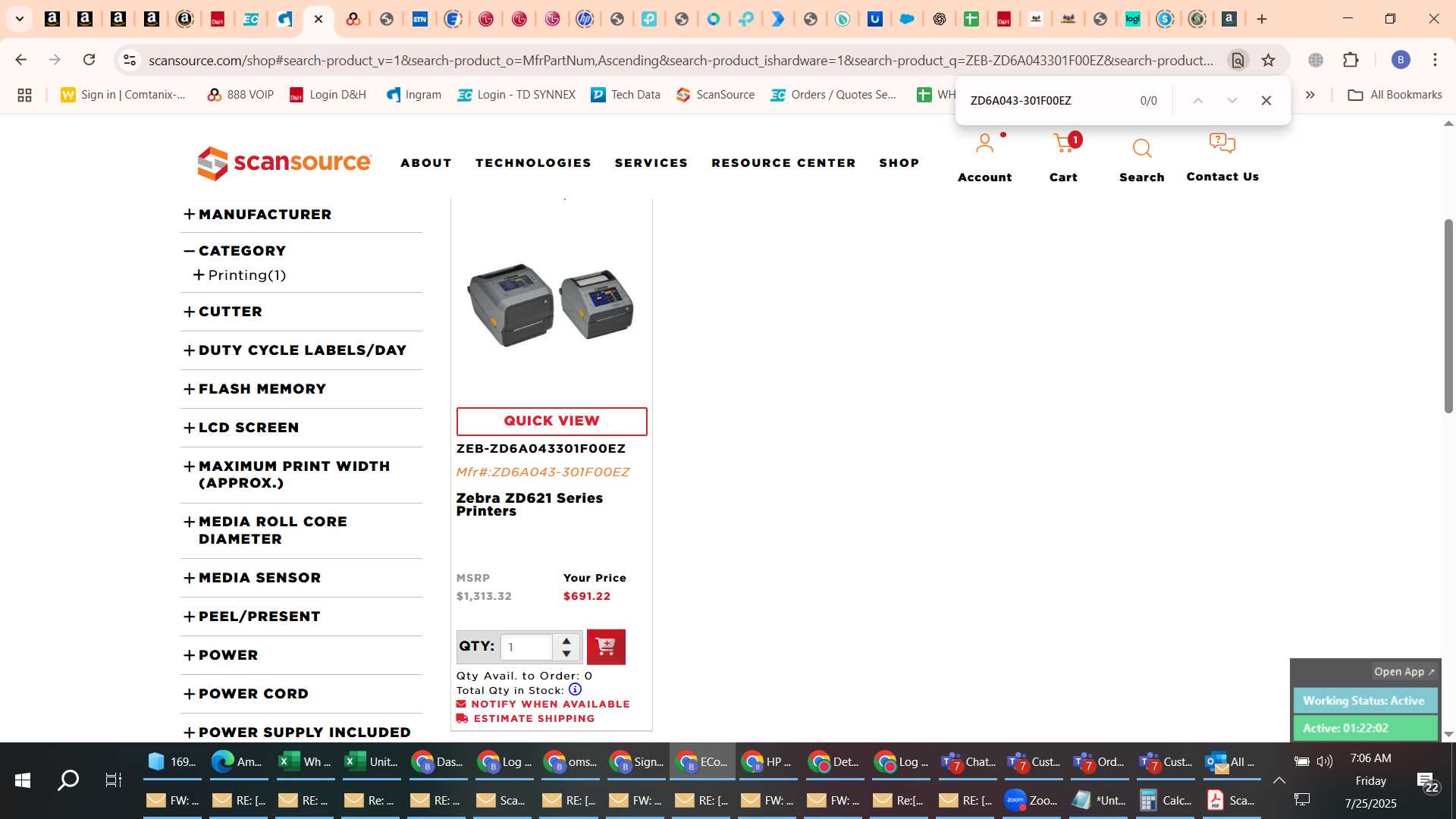
Task: Click the Total Qty in Stock info icon
Action: coord(575,689)
